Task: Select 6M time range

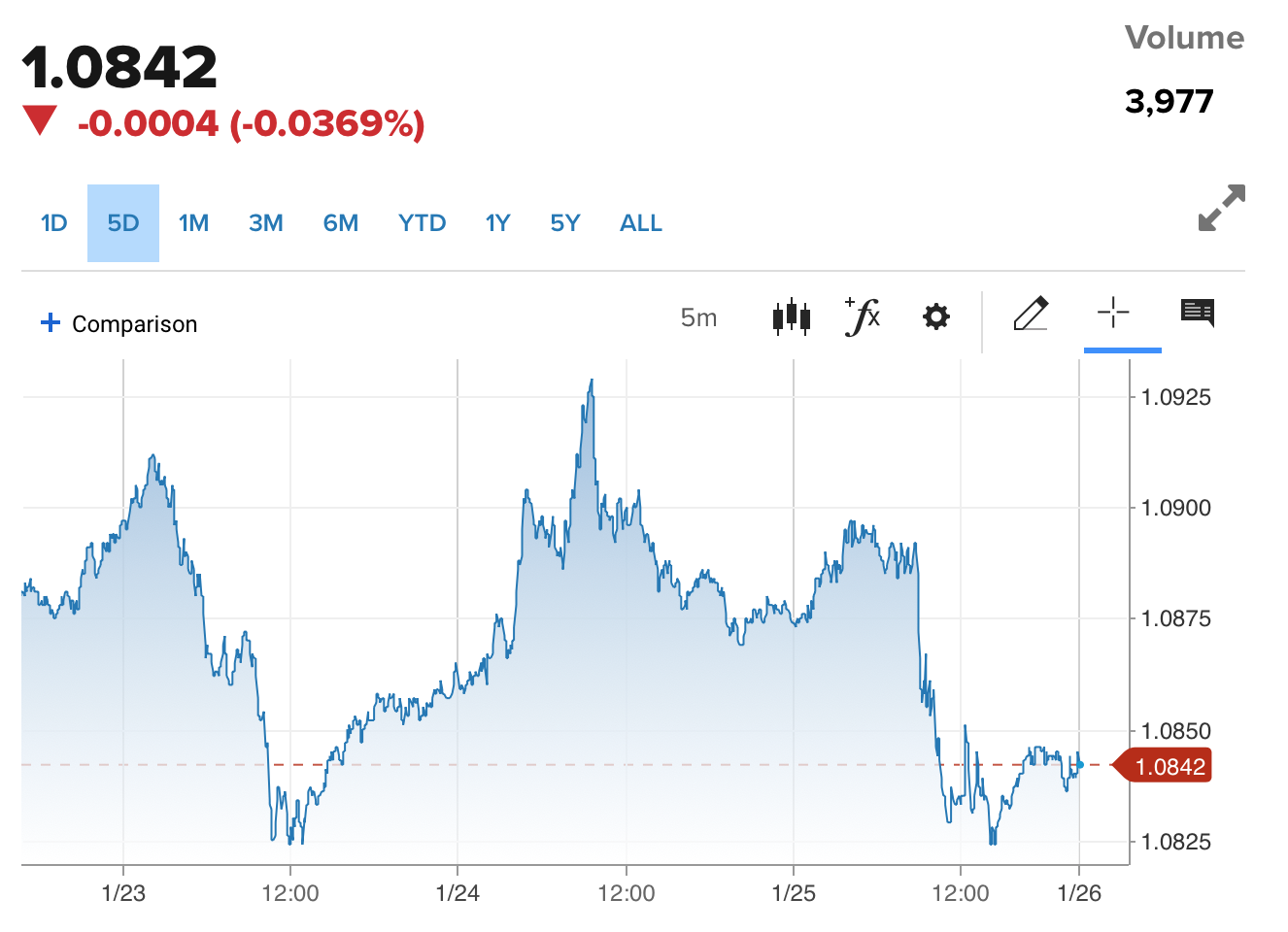Action: tap(340, 223)
